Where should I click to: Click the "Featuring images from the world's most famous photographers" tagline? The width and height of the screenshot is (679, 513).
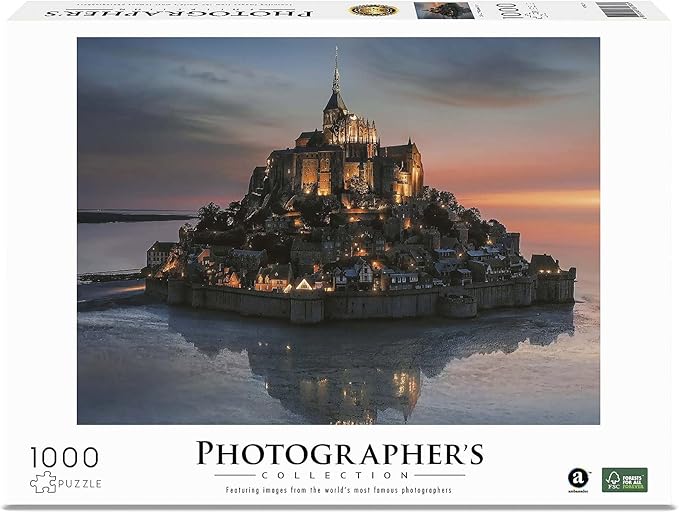pyautogui.click(x=339, y=490)
